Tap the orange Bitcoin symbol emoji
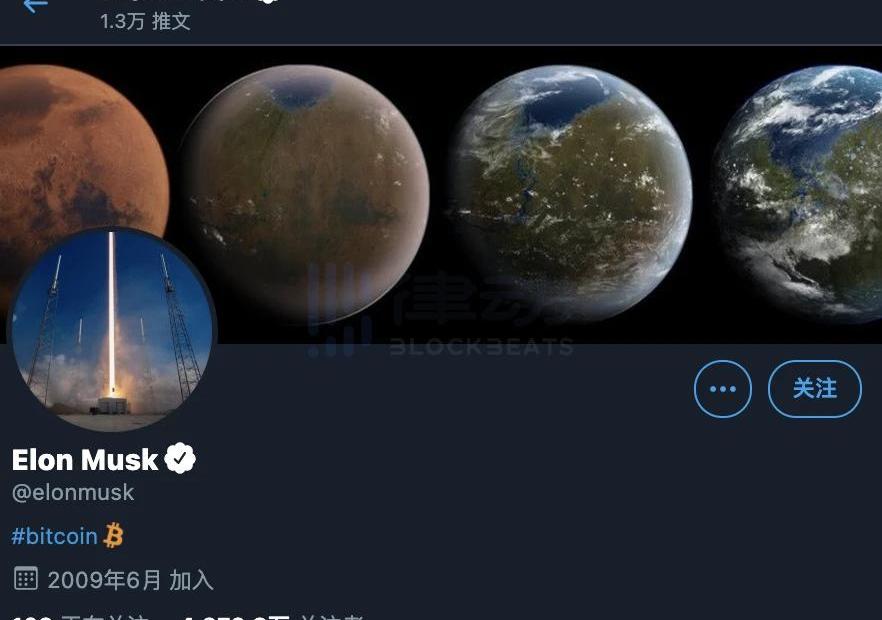Screen dimensions: 882x620 [113, 536]
